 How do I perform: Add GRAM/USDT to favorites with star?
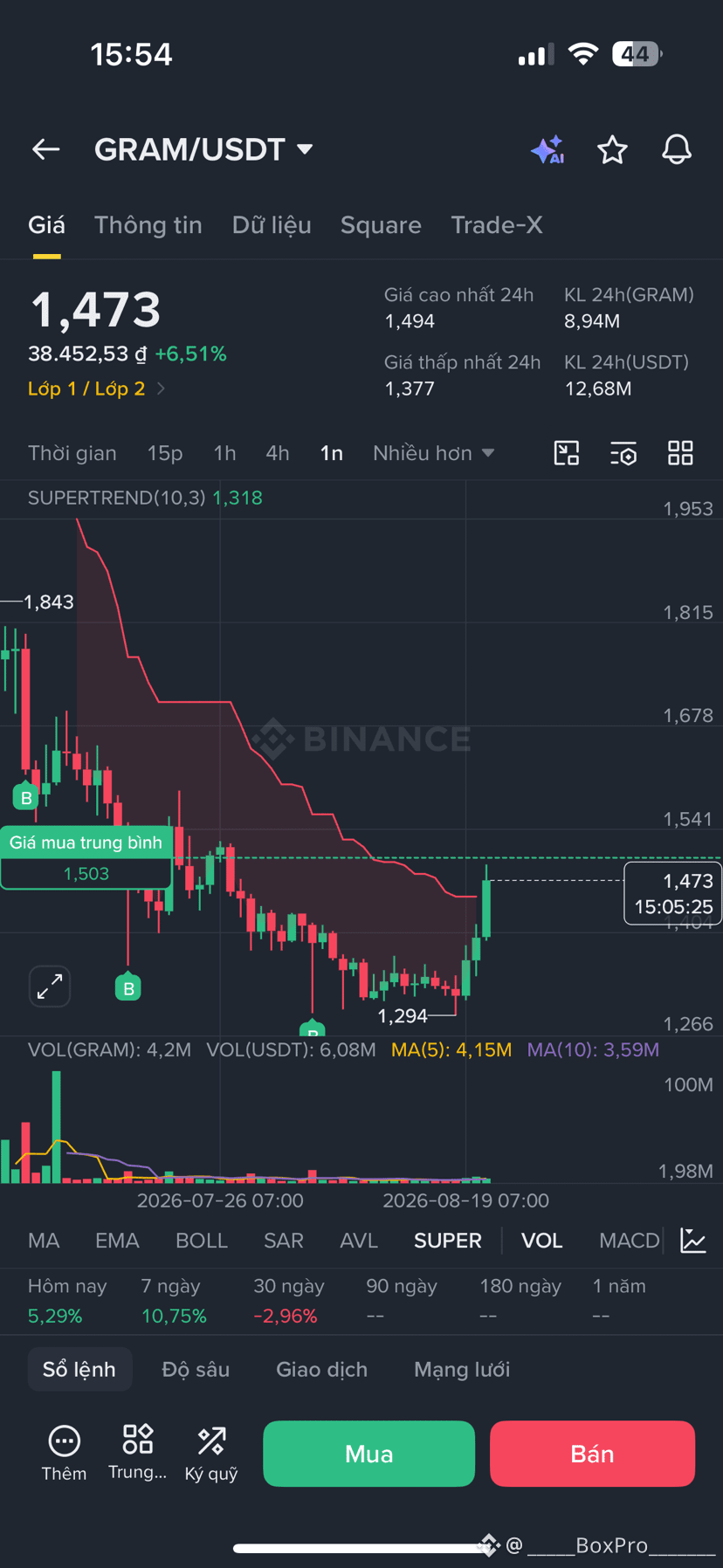(612, 150)
